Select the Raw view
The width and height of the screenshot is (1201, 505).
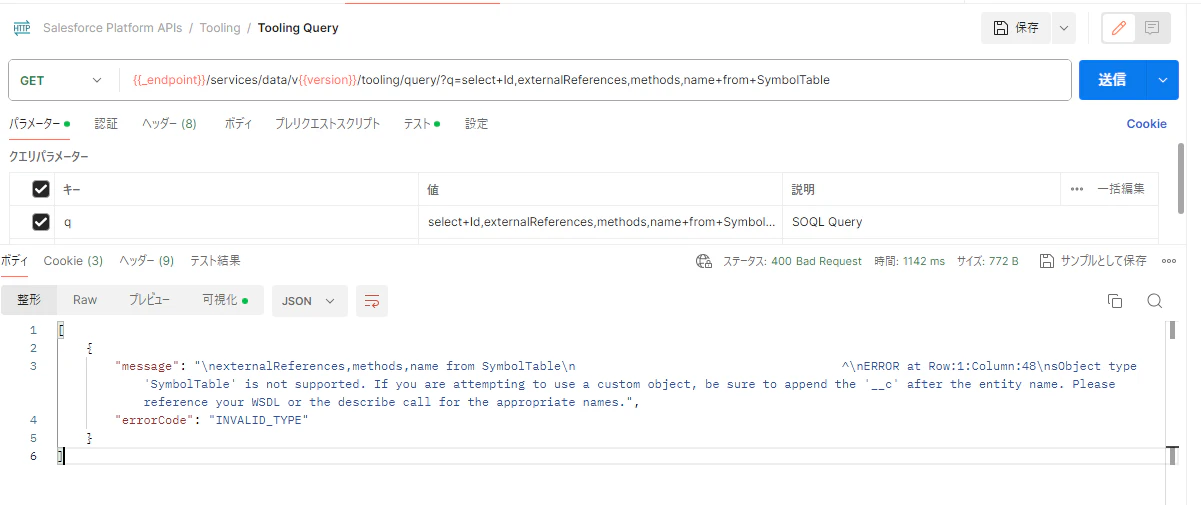85,300
